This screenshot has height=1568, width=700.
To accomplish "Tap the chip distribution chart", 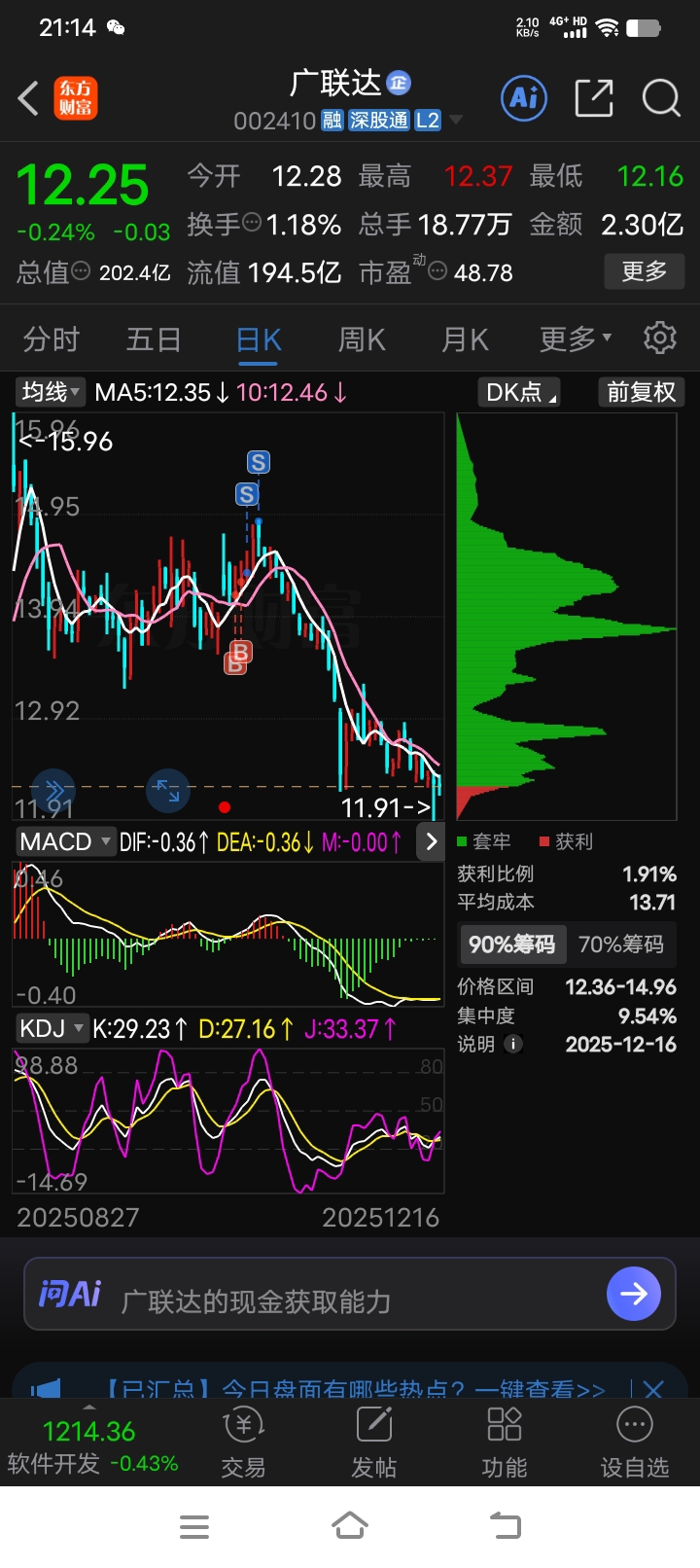I will coord(566,617).
